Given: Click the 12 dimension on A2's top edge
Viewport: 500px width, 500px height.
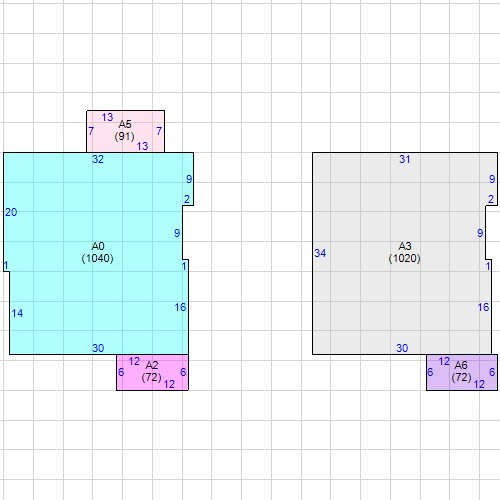Looking at the screenshot, I should pyautogui.click(x=134, y=361).
